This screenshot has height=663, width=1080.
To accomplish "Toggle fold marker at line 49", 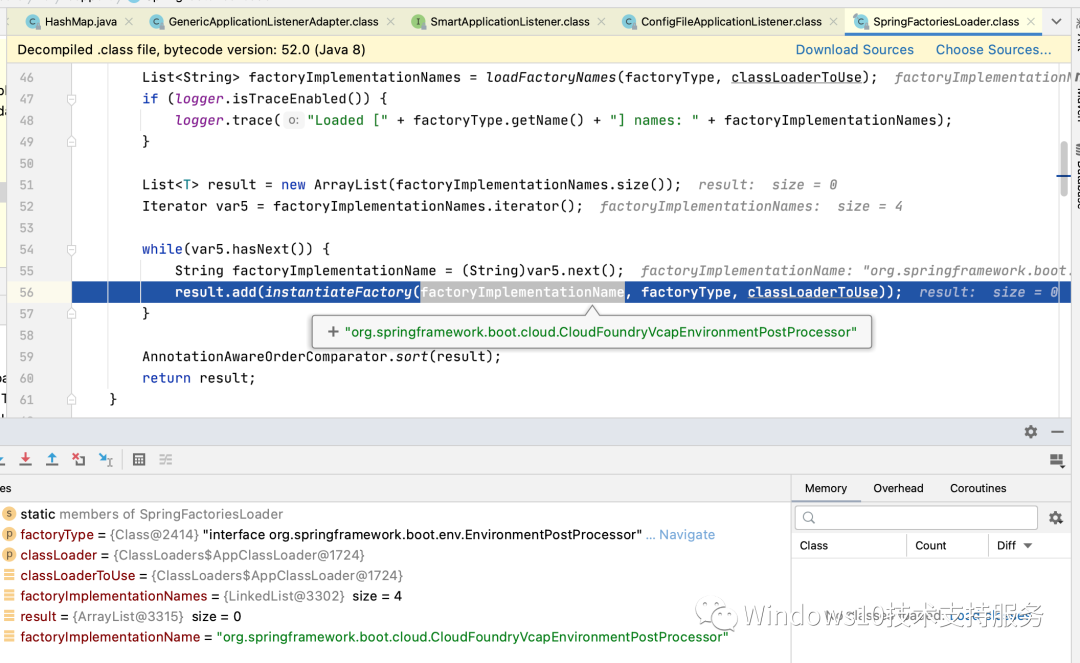I will pos(72,142).
